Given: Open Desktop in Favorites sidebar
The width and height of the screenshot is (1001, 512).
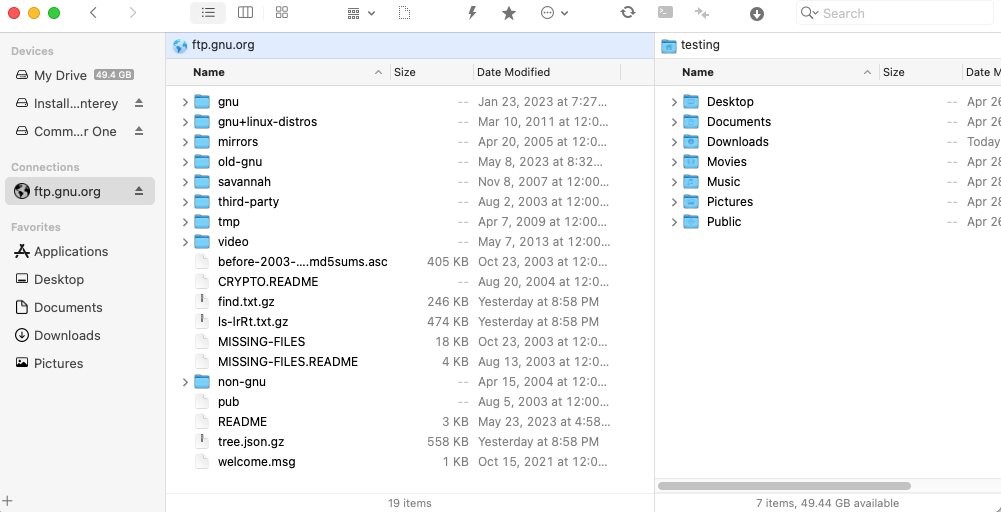Looking at the screenshot, I should (x=80, y=280).
